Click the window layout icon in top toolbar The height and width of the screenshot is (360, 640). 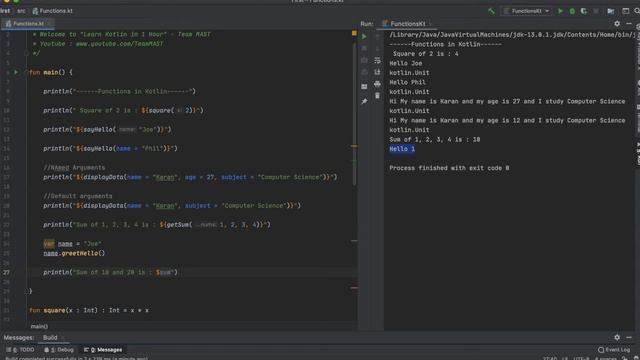625,11
